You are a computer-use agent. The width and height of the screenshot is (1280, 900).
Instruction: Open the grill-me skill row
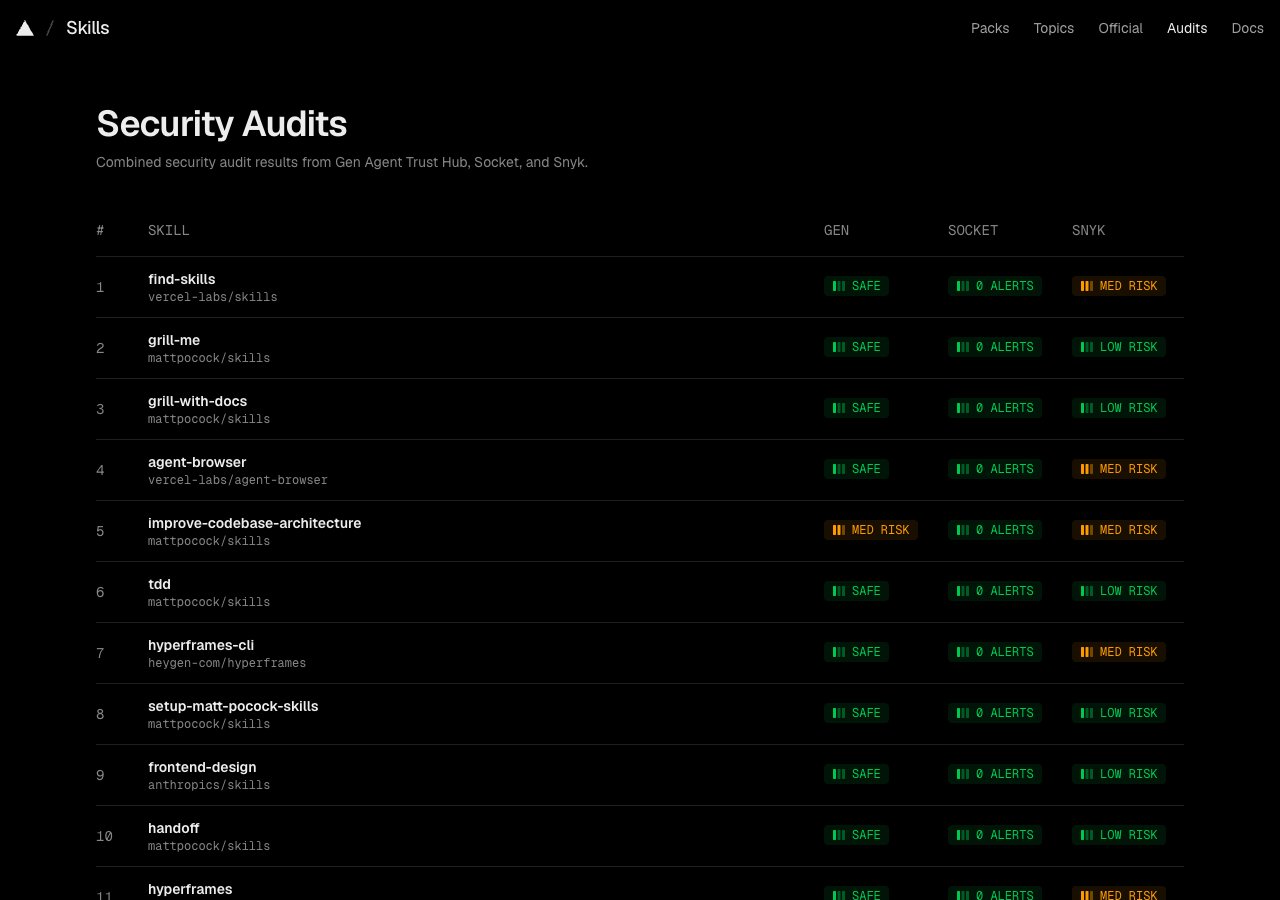click(640, 348)
